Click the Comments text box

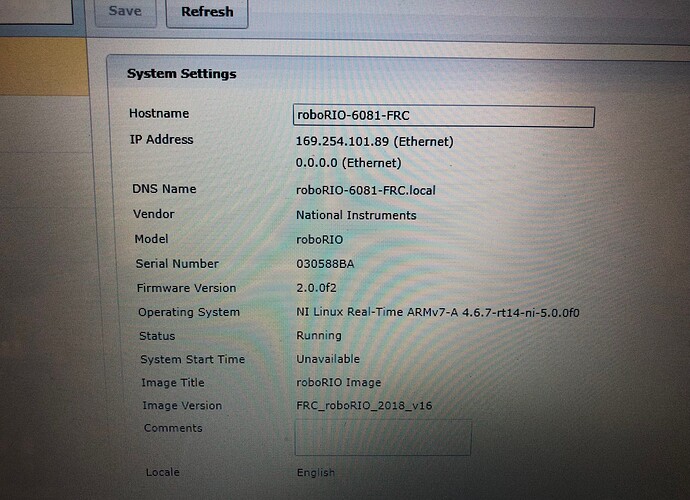(x=383, y=437)
